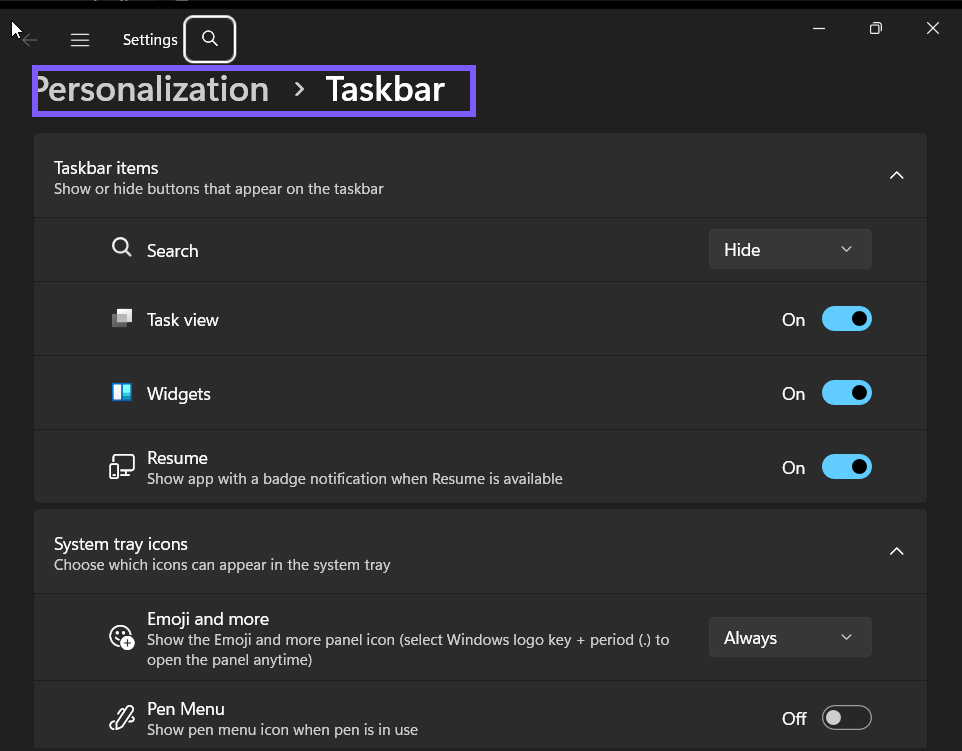
Task: Click the Taskbar breadcrumb title
Action: pos(385,90)
